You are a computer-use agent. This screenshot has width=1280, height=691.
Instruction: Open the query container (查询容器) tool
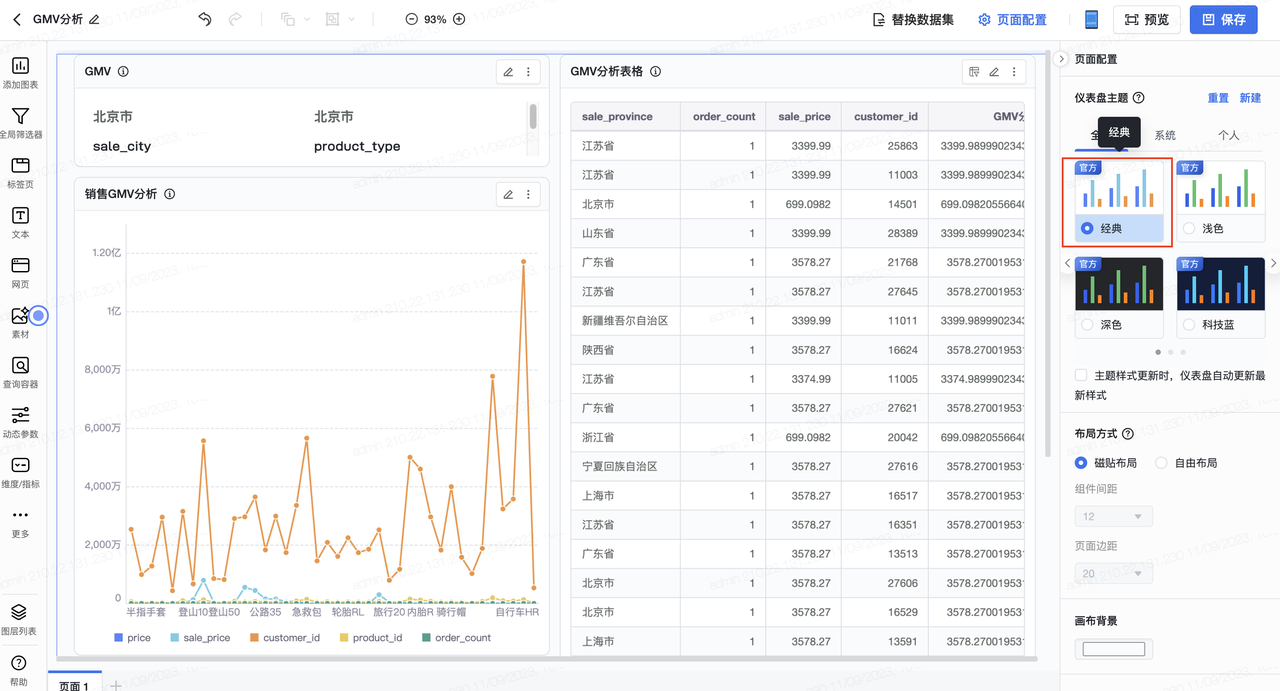pyautogui.click(x=20, y=367)
